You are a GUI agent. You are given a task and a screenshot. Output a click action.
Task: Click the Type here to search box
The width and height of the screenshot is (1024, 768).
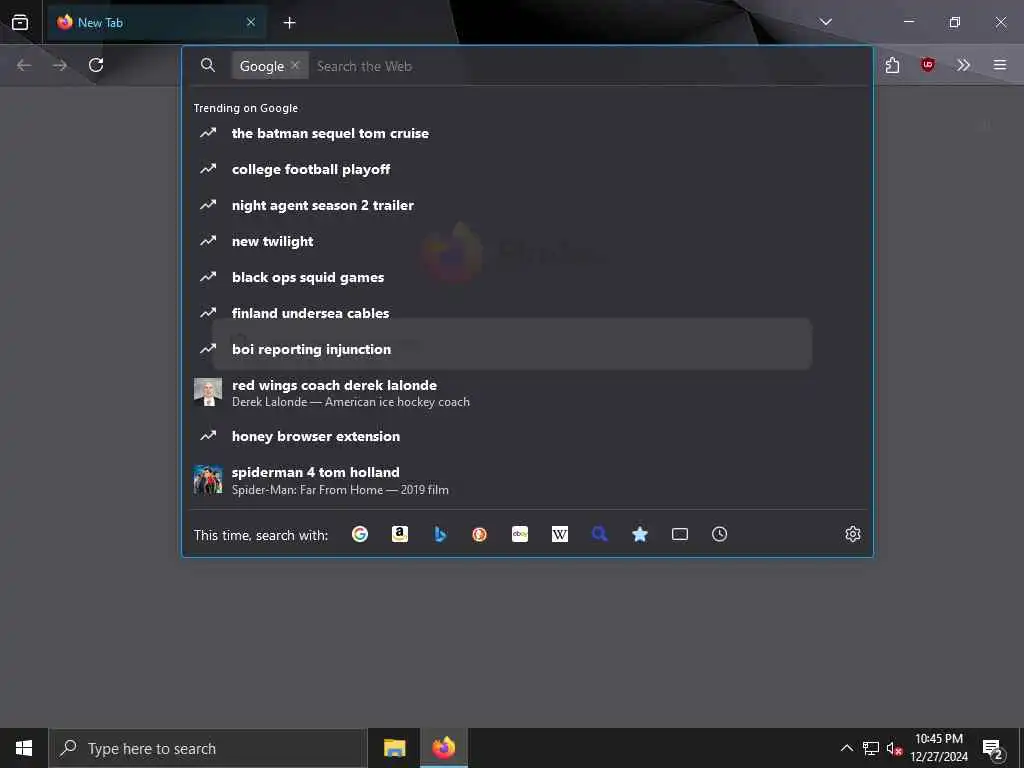(x=208, y=748)
